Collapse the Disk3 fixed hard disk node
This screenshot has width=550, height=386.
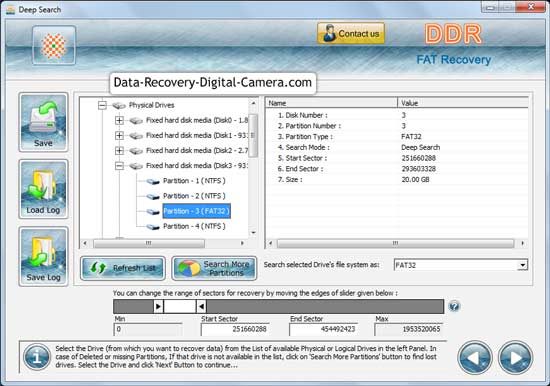pos(119,166)
